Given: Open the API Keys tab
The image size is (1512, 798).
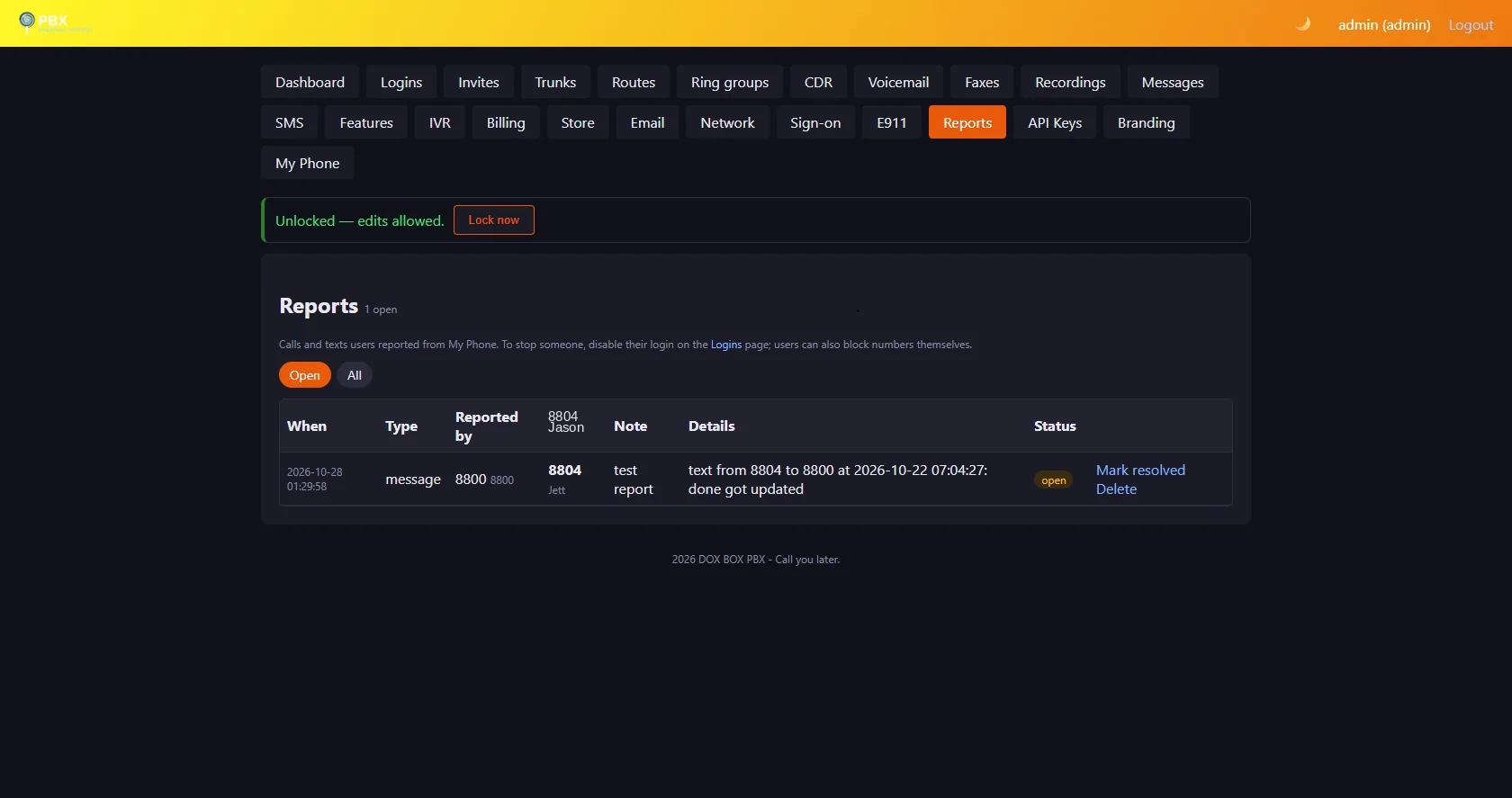Looking at the screenshot, I should 1055,122.
